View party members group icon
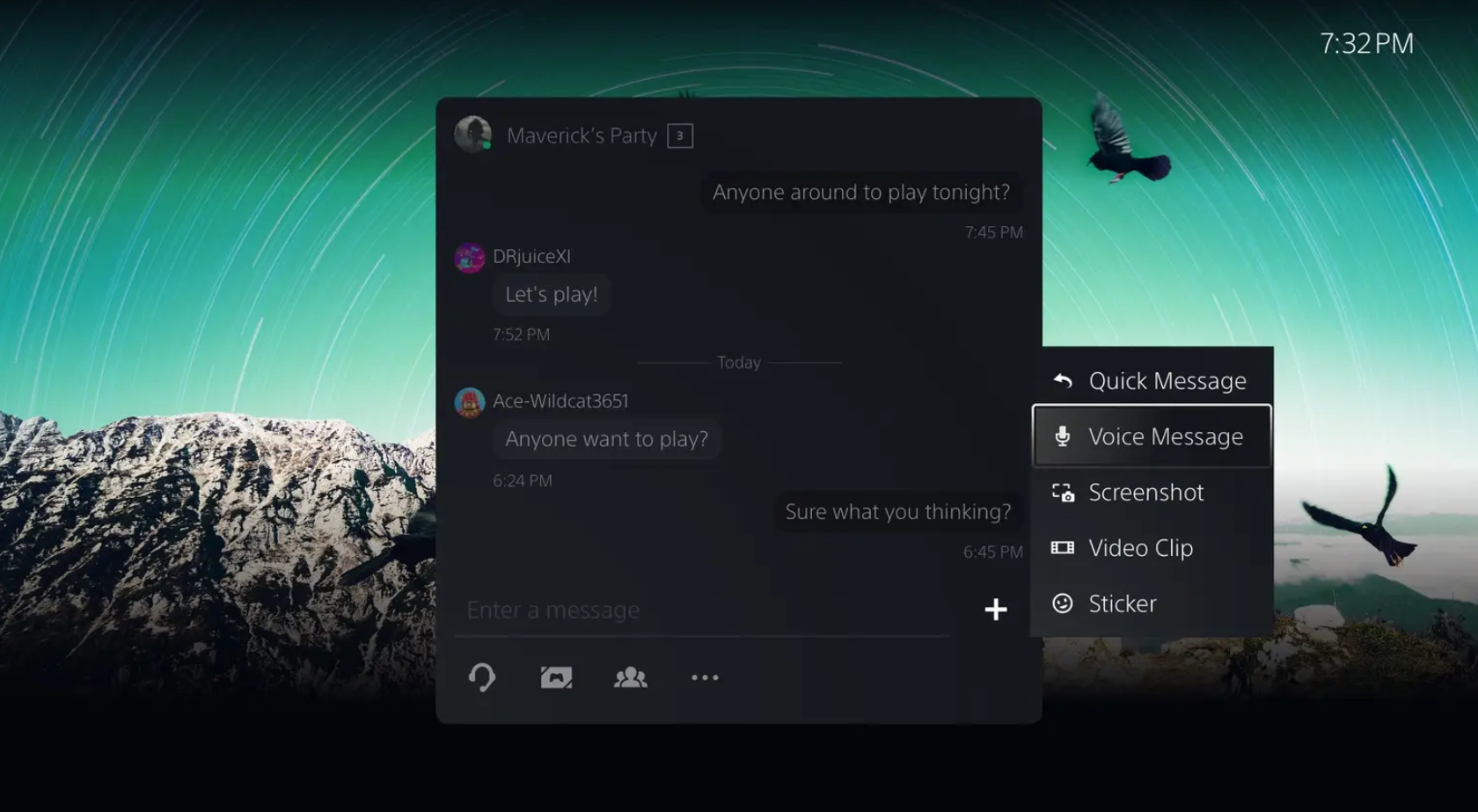 (631, 677)
